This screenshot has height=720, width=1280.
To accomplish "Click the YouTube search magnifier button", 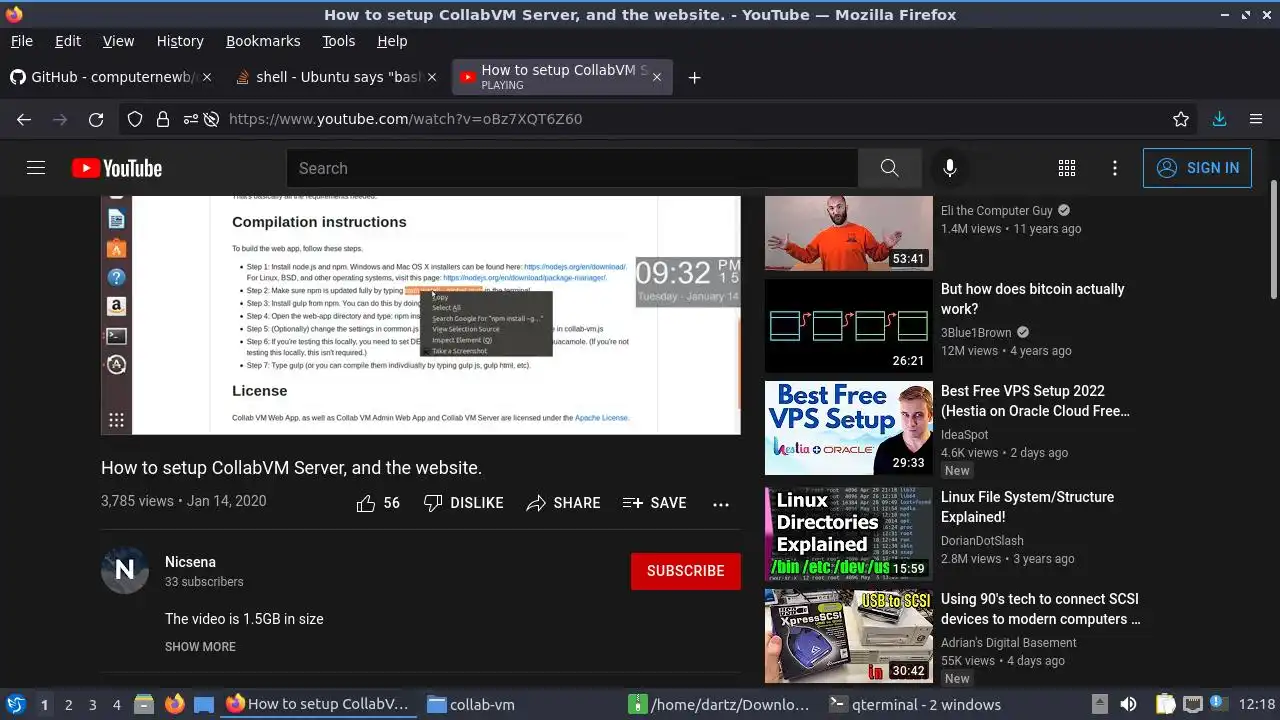I will click(889, 168).
